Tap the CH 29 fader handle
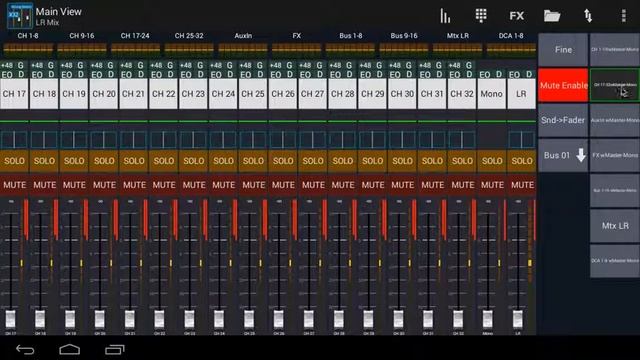Image resolution: width=640 pixels, height=360 pixels. 368,318
